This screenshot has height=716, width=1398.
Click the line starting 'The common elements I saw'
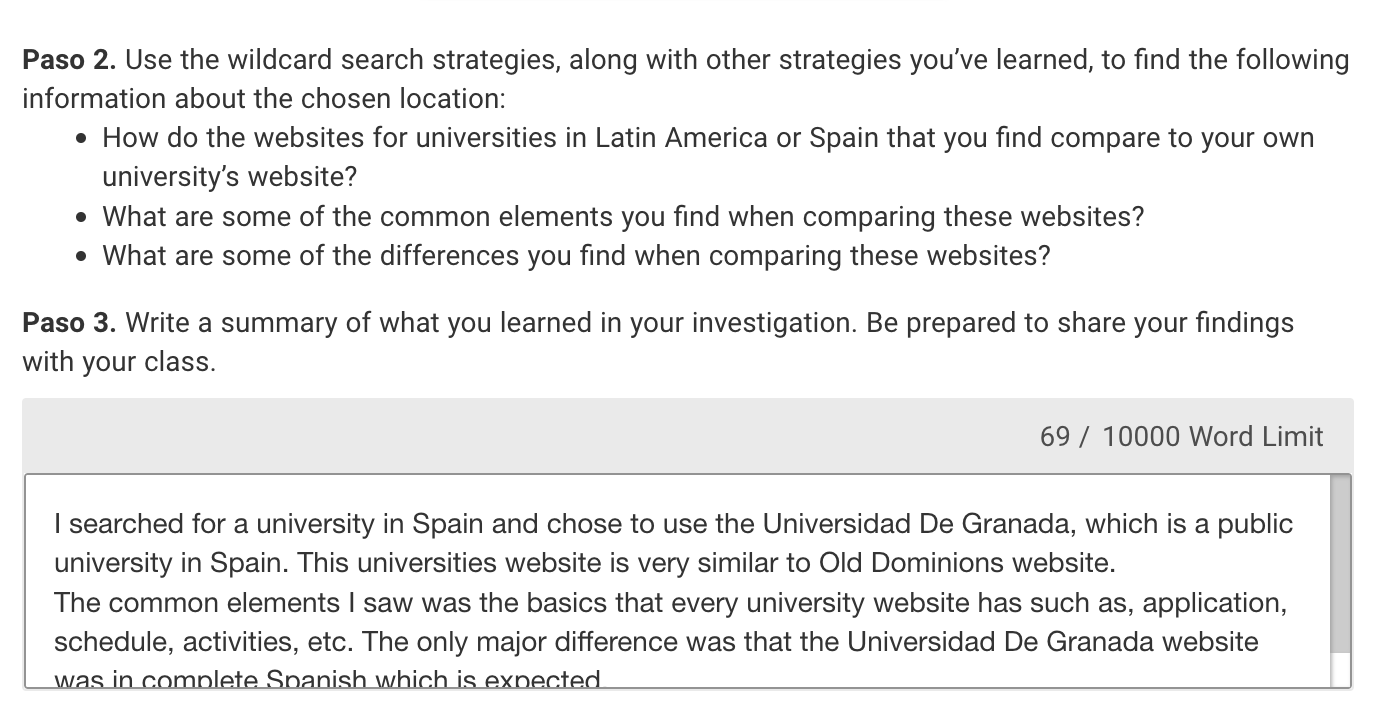(671, 603)
